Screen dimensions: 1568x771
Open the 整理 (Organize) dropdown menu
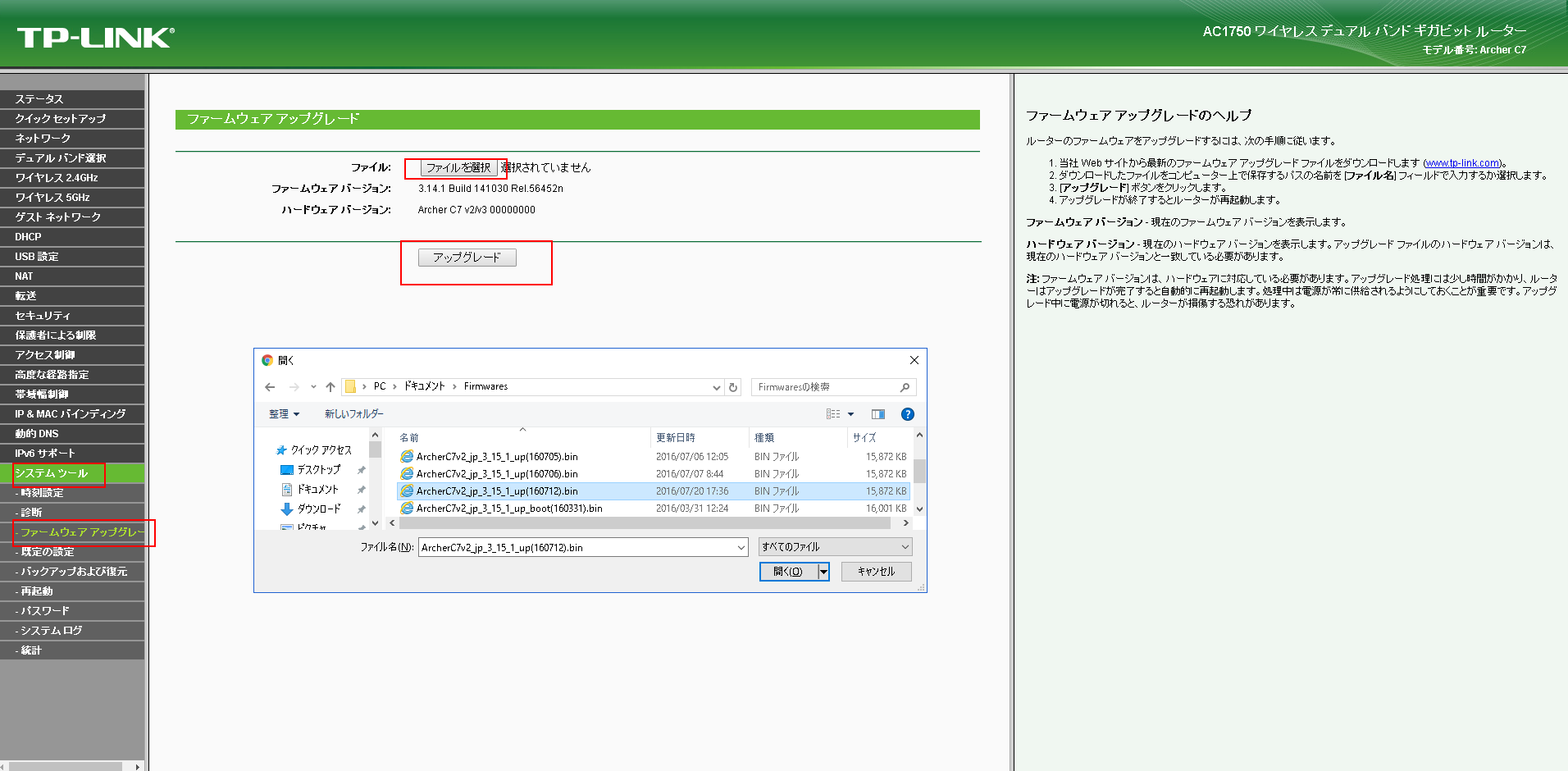click(x=285, y=414)
